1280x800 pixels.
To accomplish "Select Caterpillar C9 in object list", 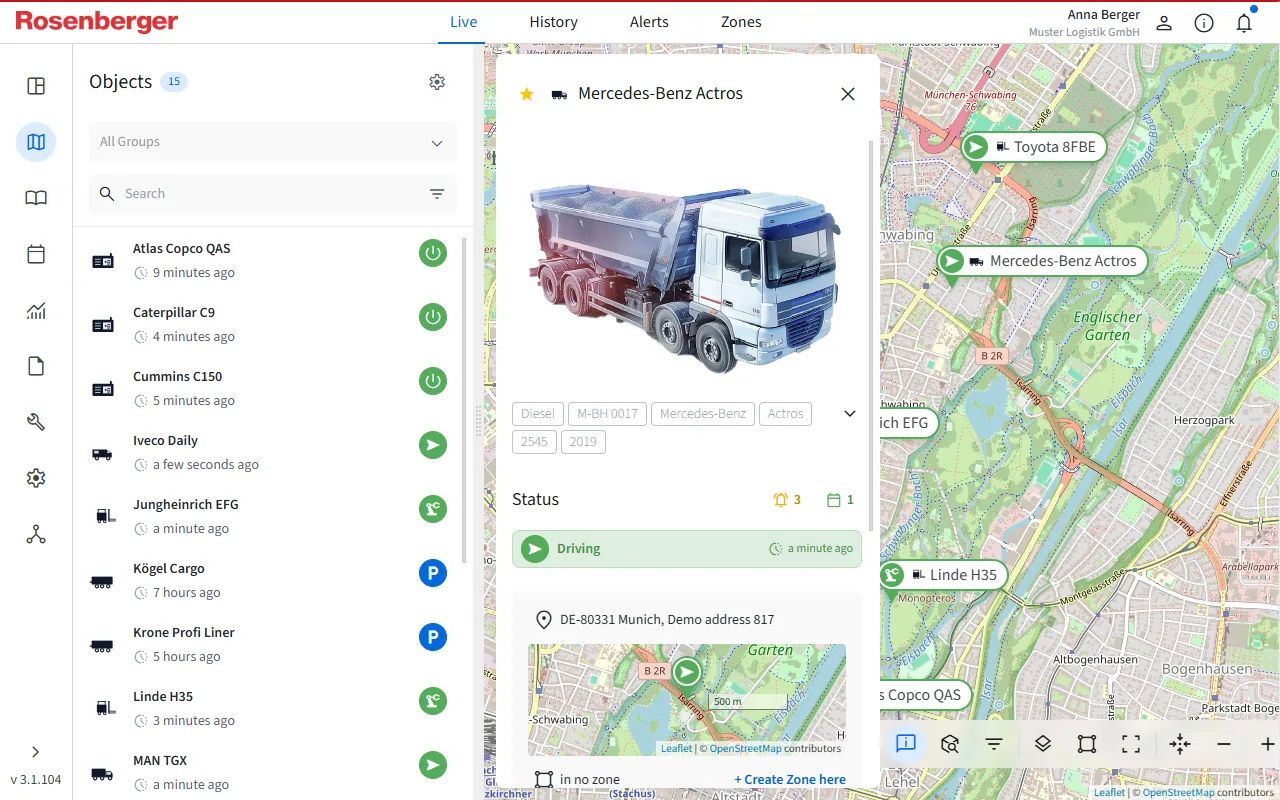I will (x=268, y=324).
